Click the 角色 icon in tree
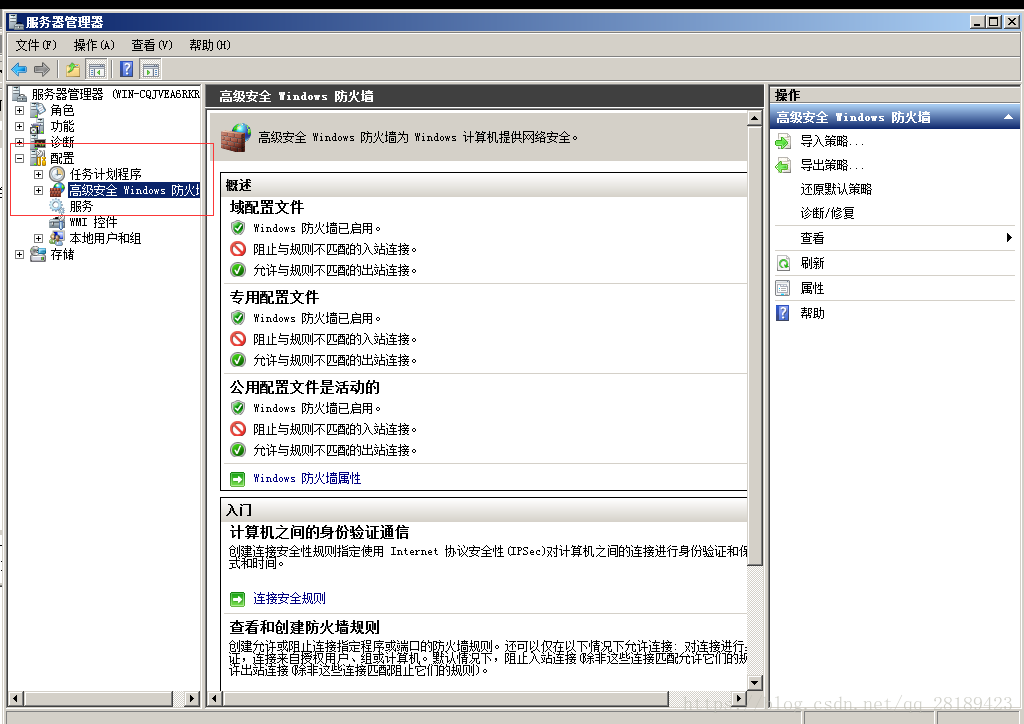The image size is (1024, 724). 39,110
